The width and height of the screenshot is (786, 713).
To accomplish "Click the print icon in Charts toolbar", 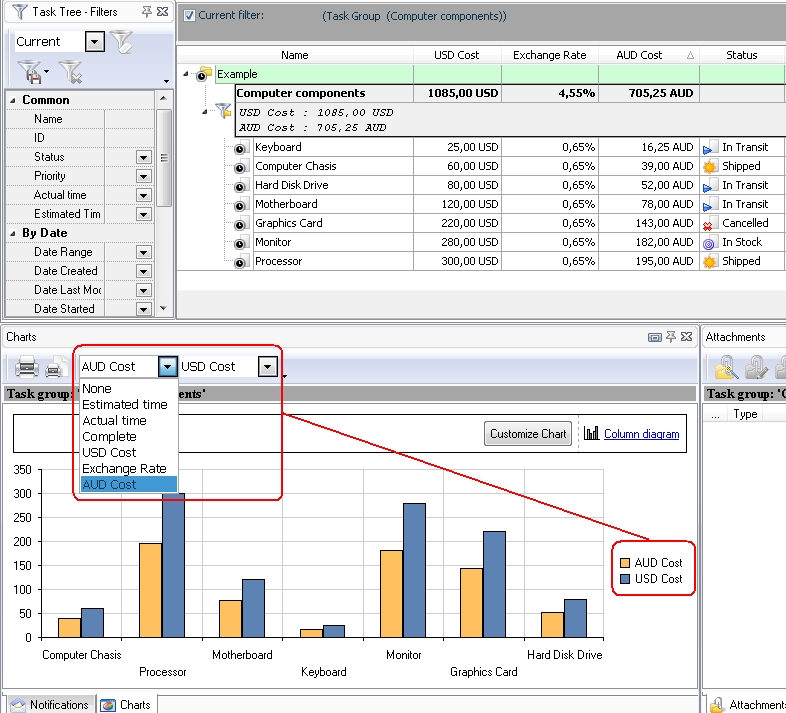I will [x=27, y=367].
